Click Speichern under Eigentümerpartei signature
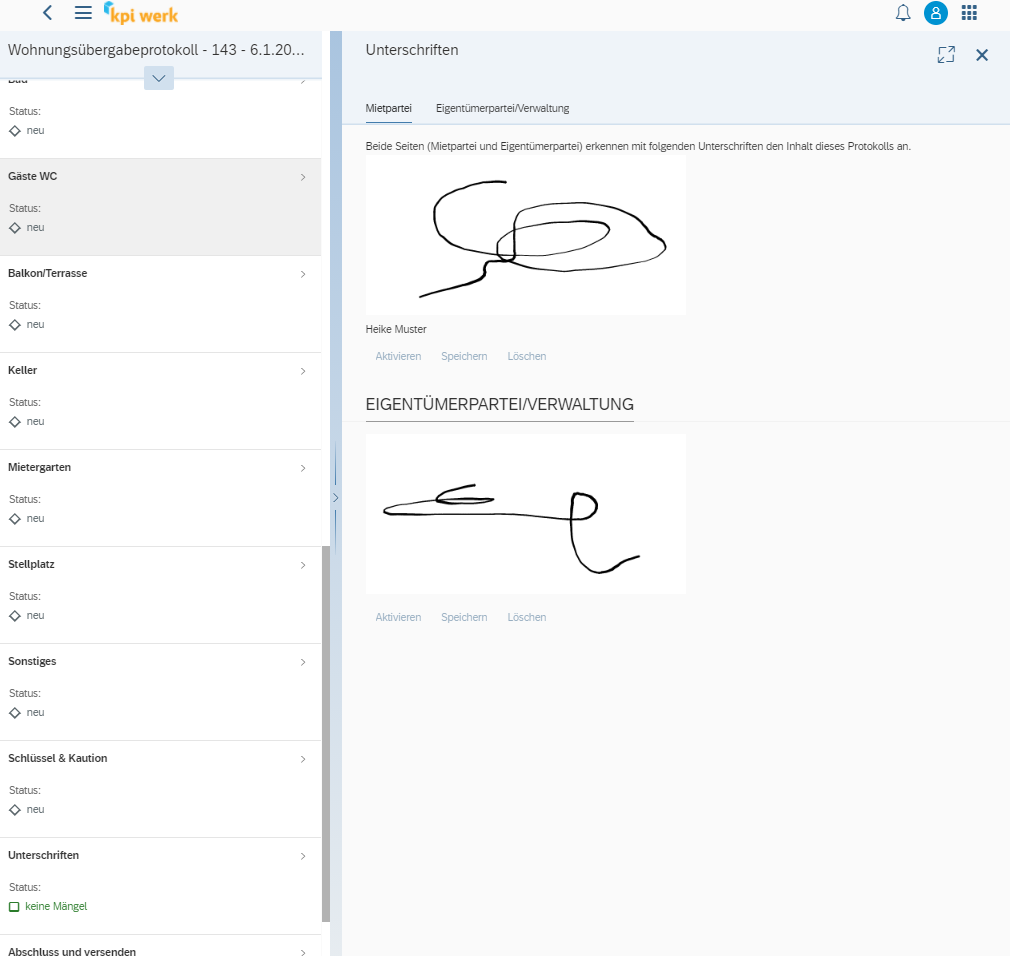Image resolution: width=1010 pixels, height=956 pixels. [464, 617]
